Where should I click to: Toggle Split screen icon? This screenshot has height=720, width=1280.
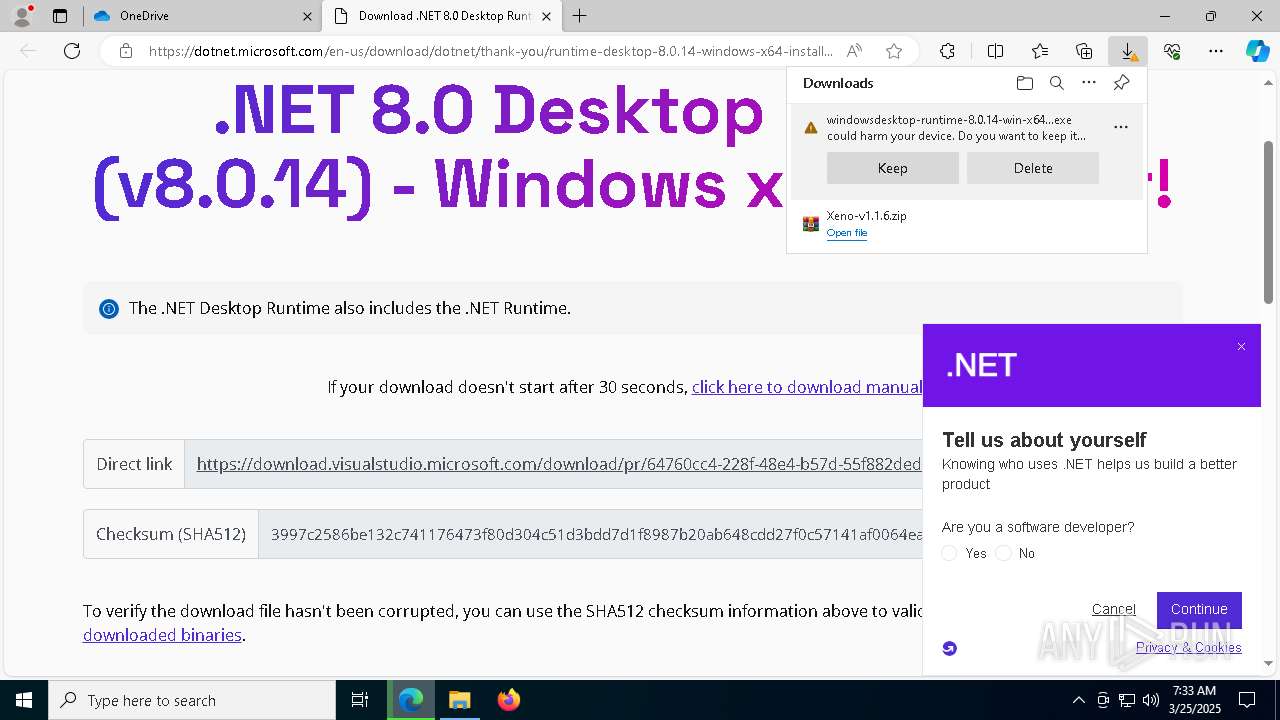tap(995, 51)
